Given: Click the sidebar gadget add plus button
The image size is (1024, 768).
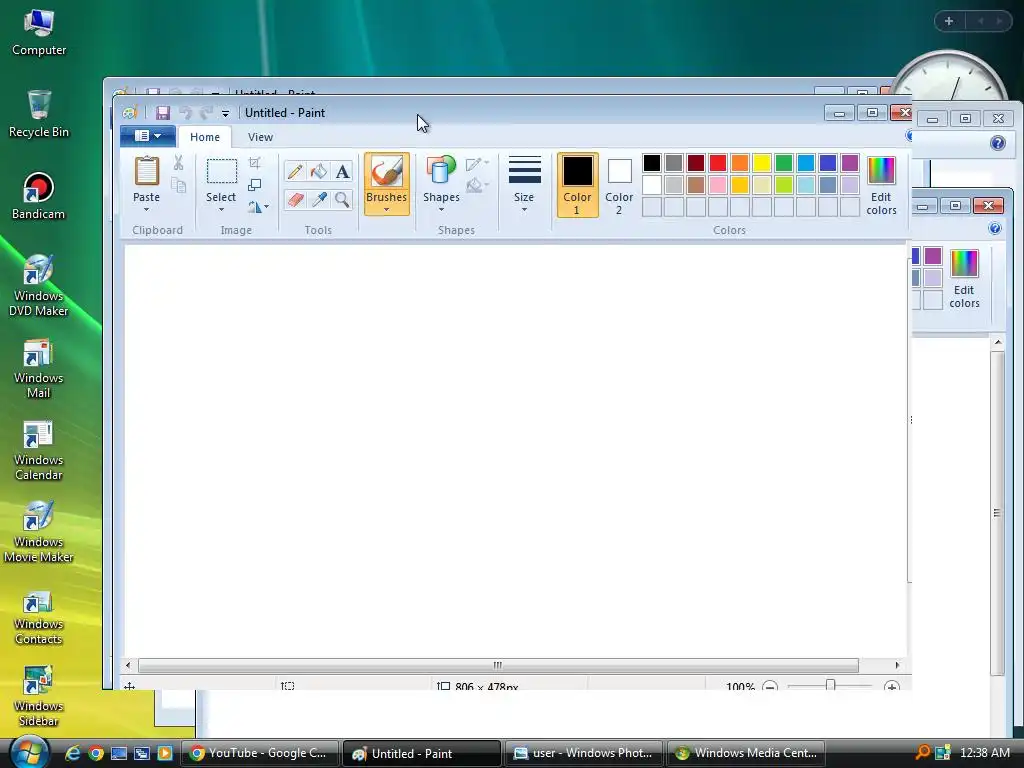Looking at the screenshot, I should (949, 21).
